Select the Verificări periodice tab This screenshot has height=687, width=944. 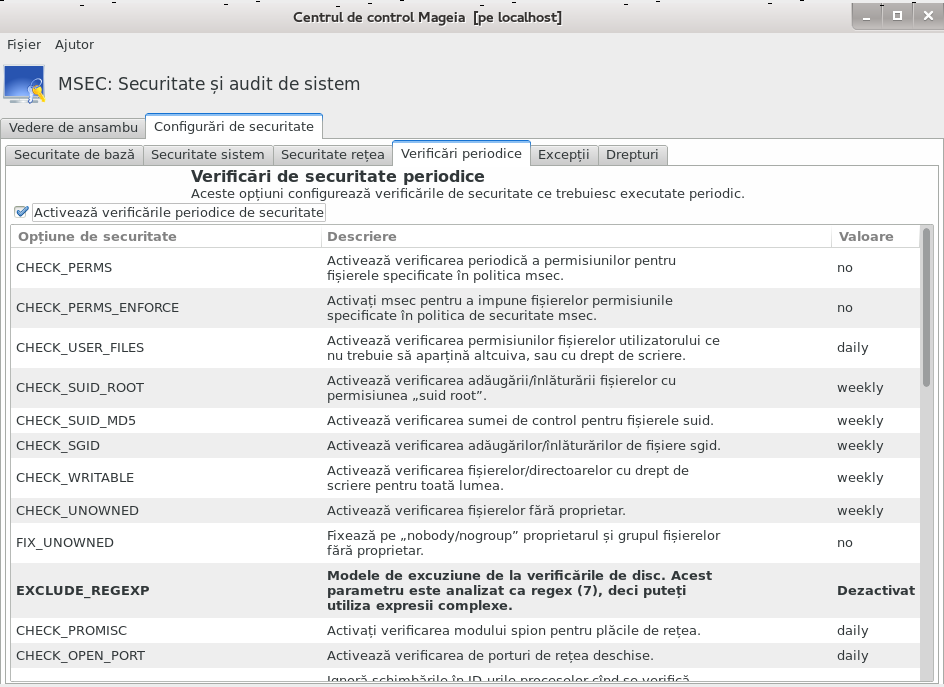coord(461,154)
